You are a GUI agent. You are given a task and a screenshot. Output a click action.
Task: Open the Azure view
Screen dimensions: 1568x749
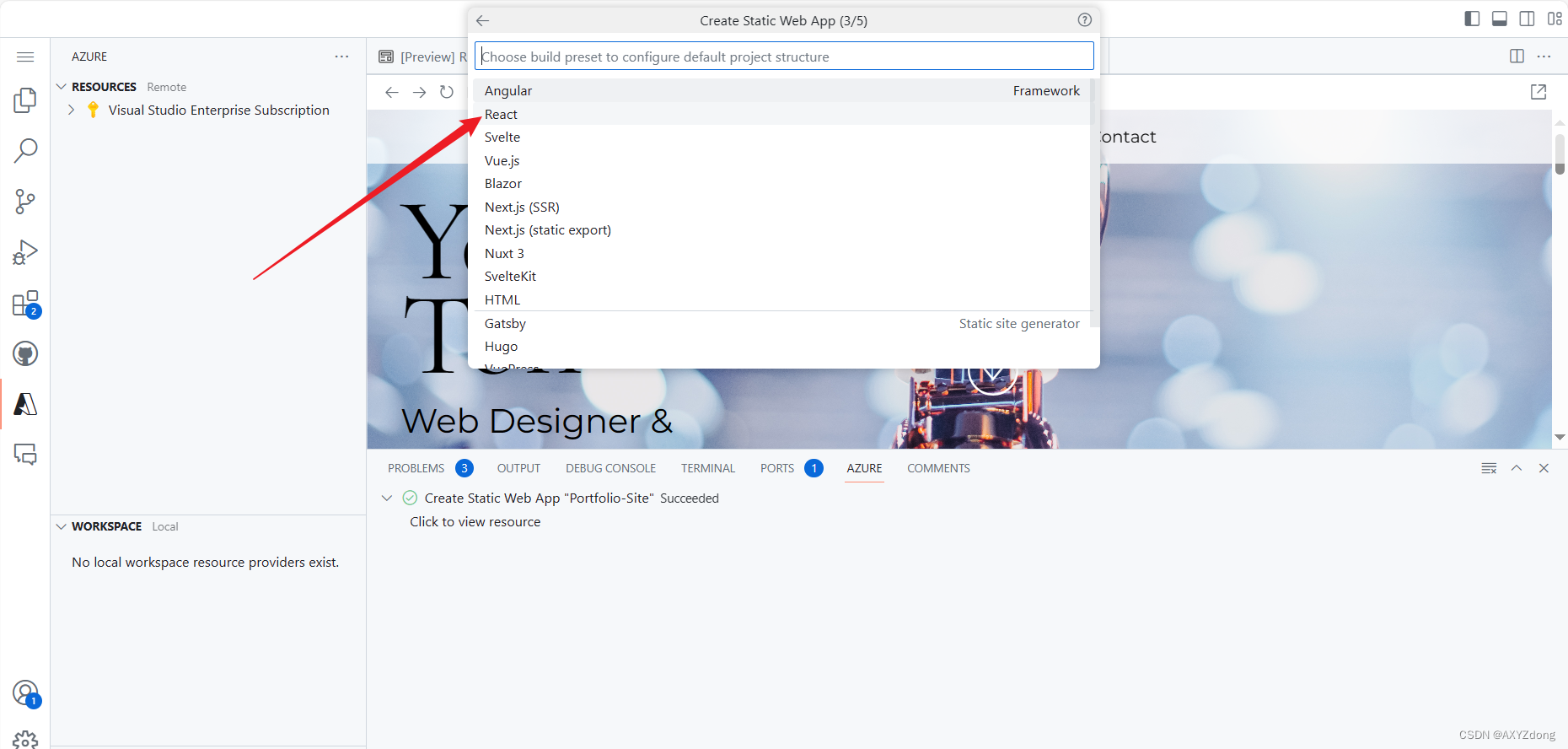pos(25,404)
